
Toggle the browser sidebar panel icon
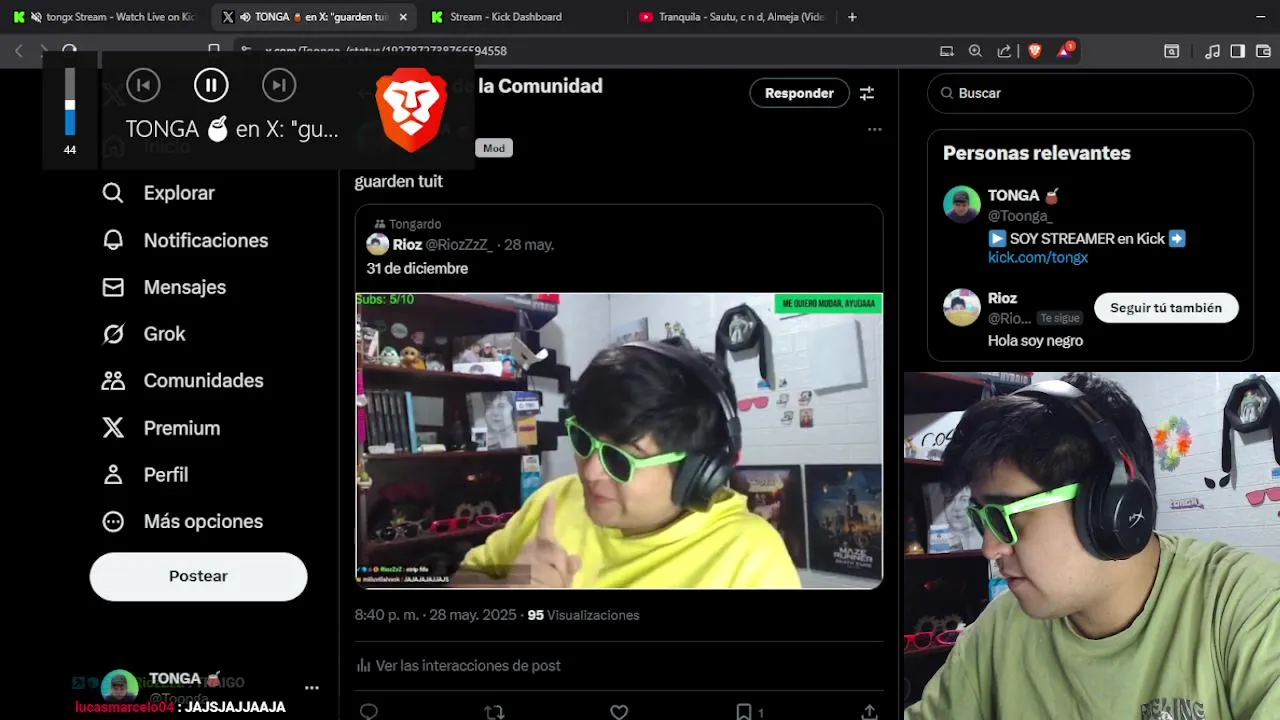(1237, 51)
